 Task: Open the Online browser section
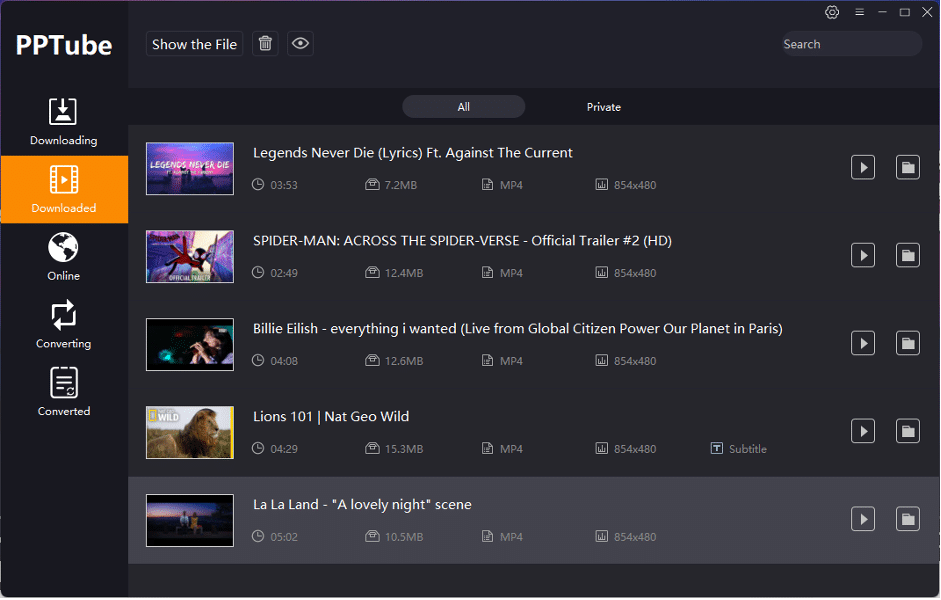coord(63,256)
